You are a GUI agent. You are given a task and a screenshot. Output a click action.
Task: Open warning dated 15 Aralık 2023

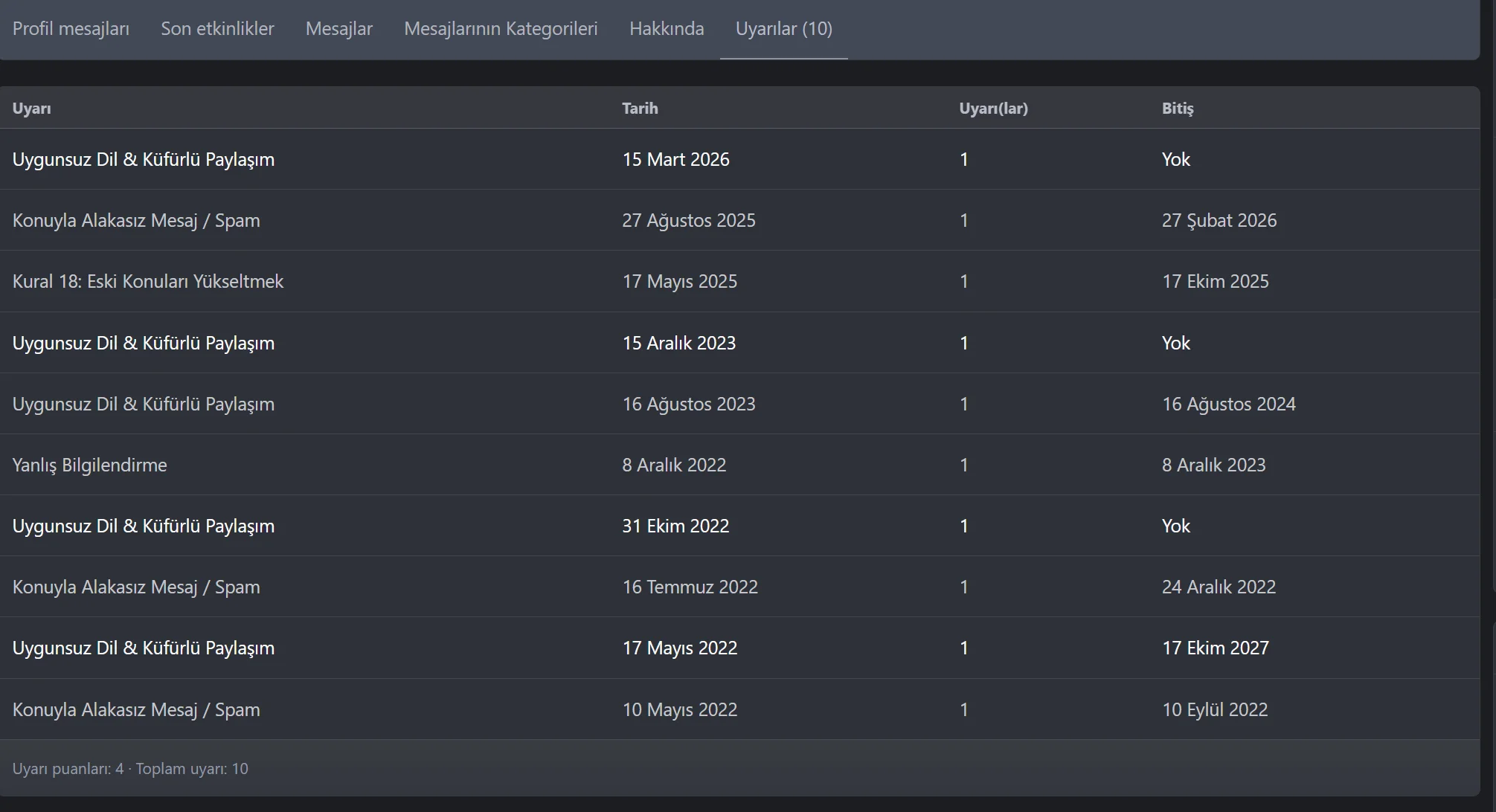pyautogui.click(x=144, y=343)
